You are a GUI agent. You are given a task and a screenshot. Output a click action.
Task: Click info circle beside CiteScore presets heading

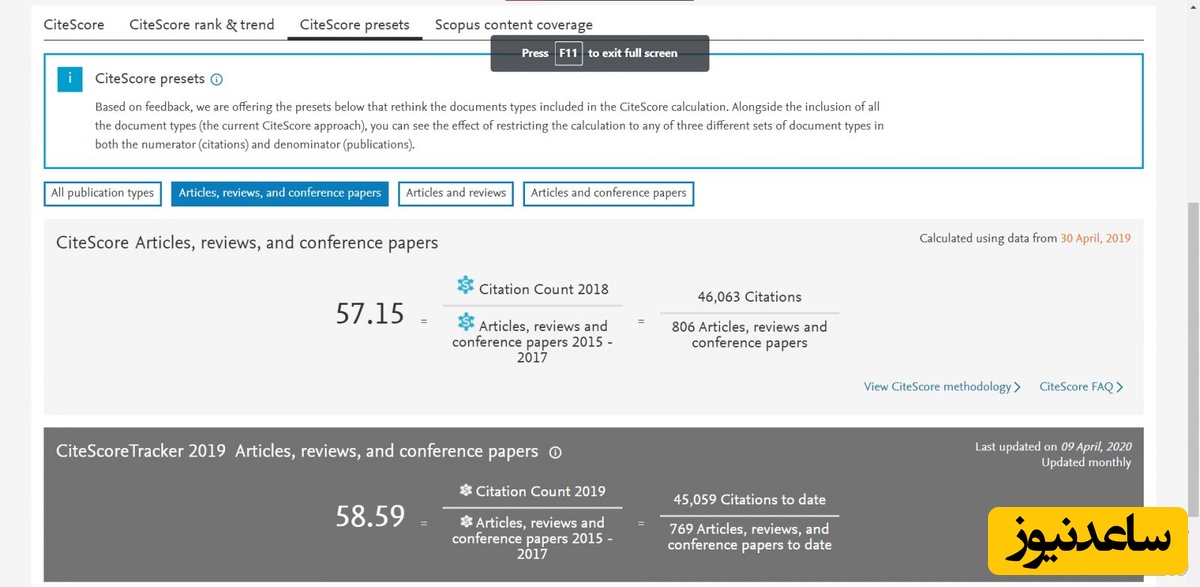[217, 80]
